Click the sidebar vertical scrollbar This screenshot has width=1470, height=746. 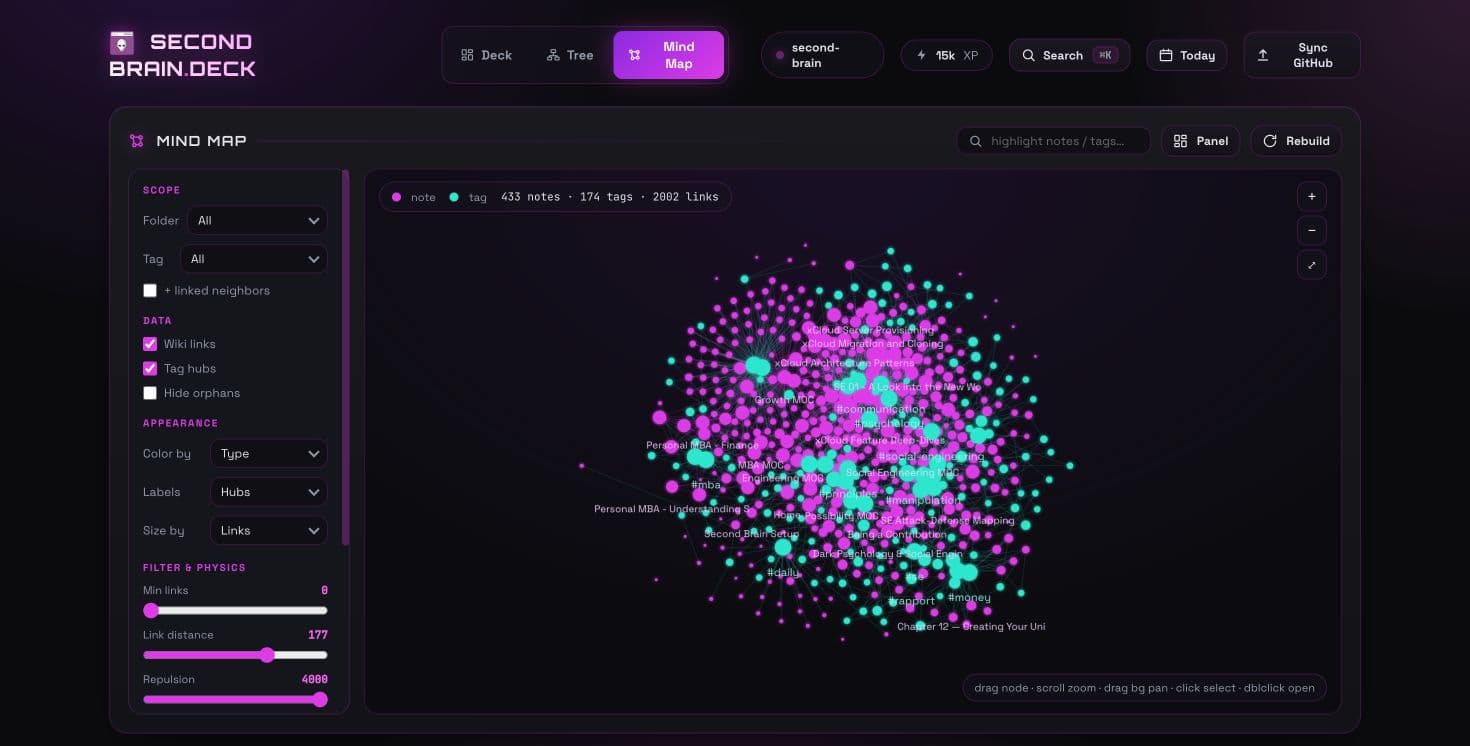(345, 357)
